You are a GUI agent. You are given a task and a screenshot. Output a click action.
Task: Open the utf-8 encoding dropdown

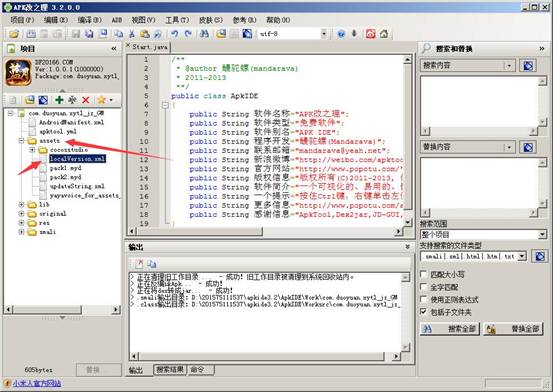[324, 34]
